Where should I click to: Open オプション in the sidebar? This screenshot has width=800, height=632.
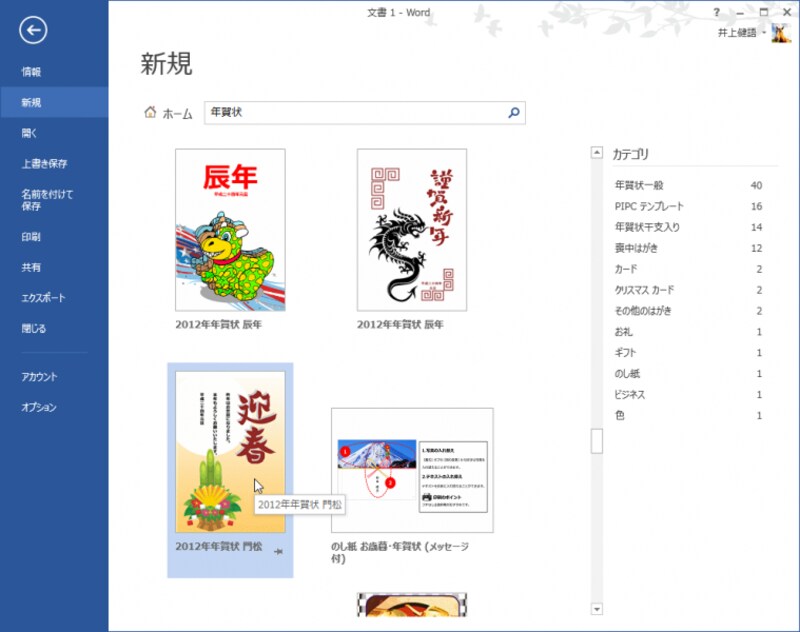tap(39, 407)
